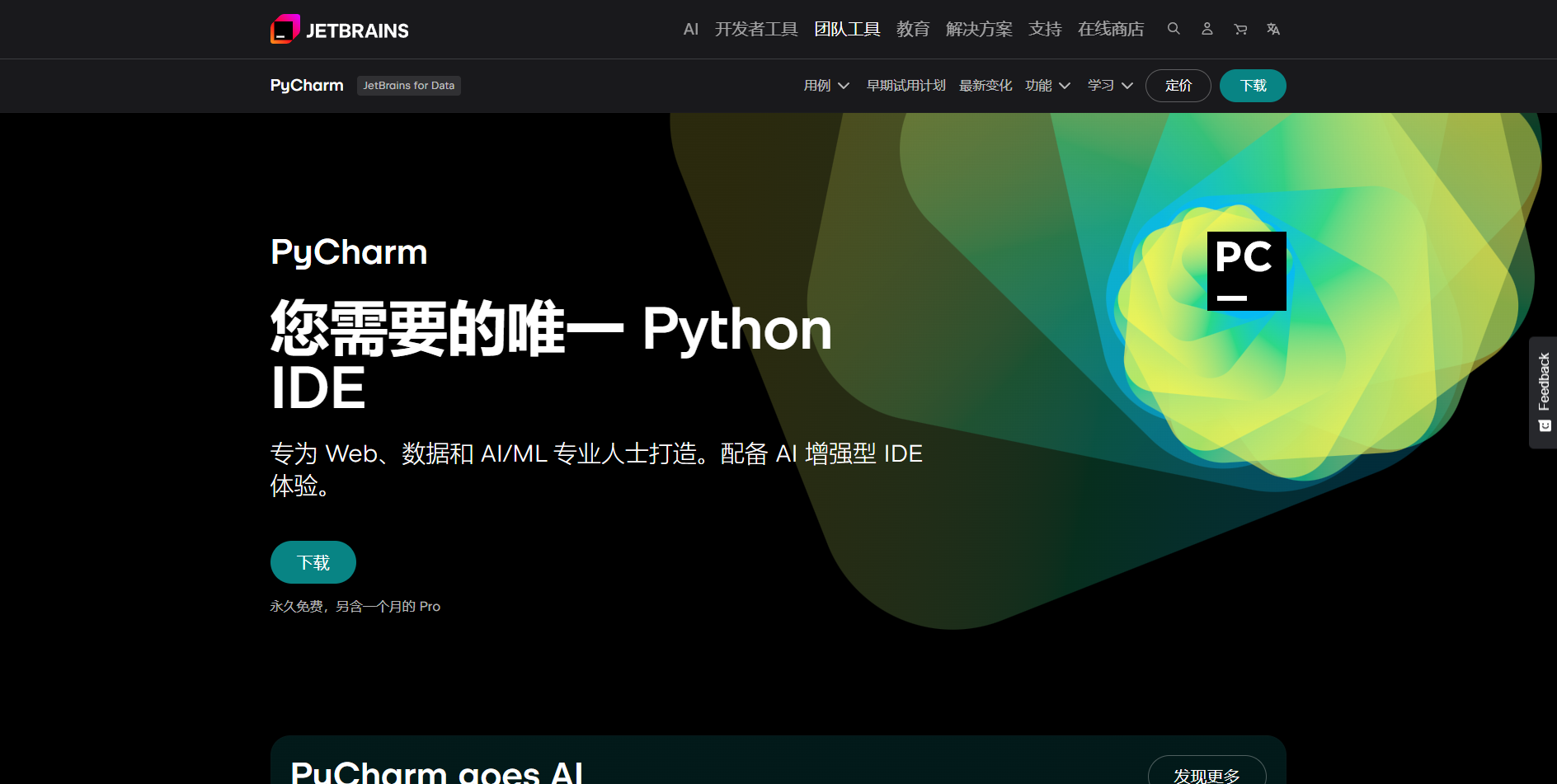Image resolution: width=1557 pixels, height=784 pixels.
Task: Click the JetBrains for Data badge
Action: point(409,86)
